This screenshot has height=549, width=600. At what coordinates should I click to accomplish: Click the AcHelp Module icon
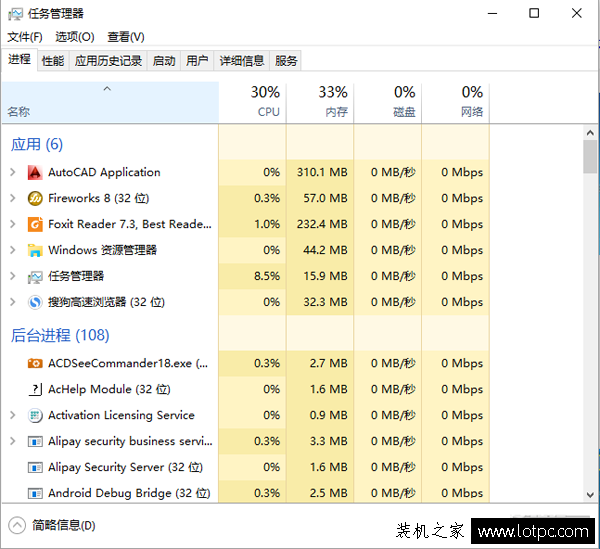(35, 389)
